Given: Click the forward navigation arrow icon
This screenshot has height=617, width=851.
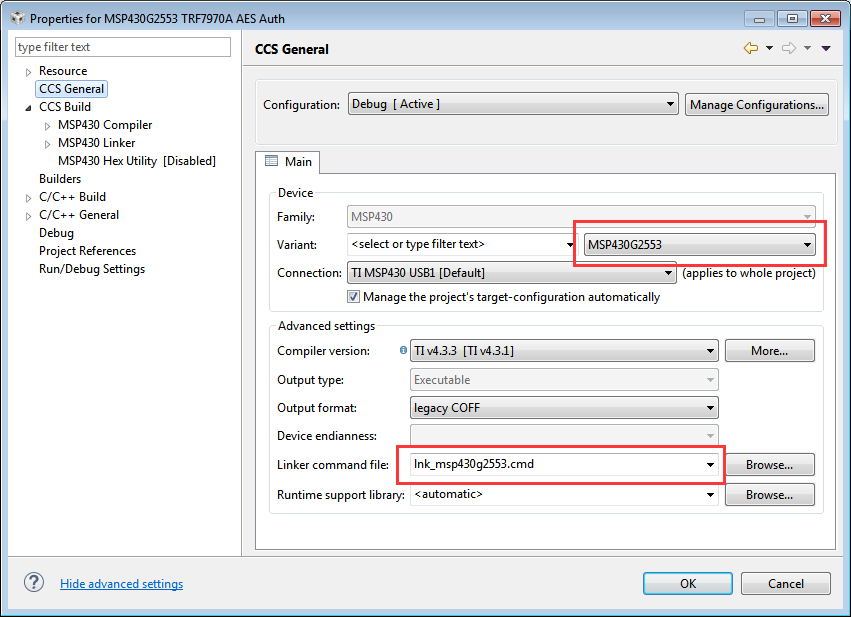Looking at the screenshot, I should (x=789, y=48).
